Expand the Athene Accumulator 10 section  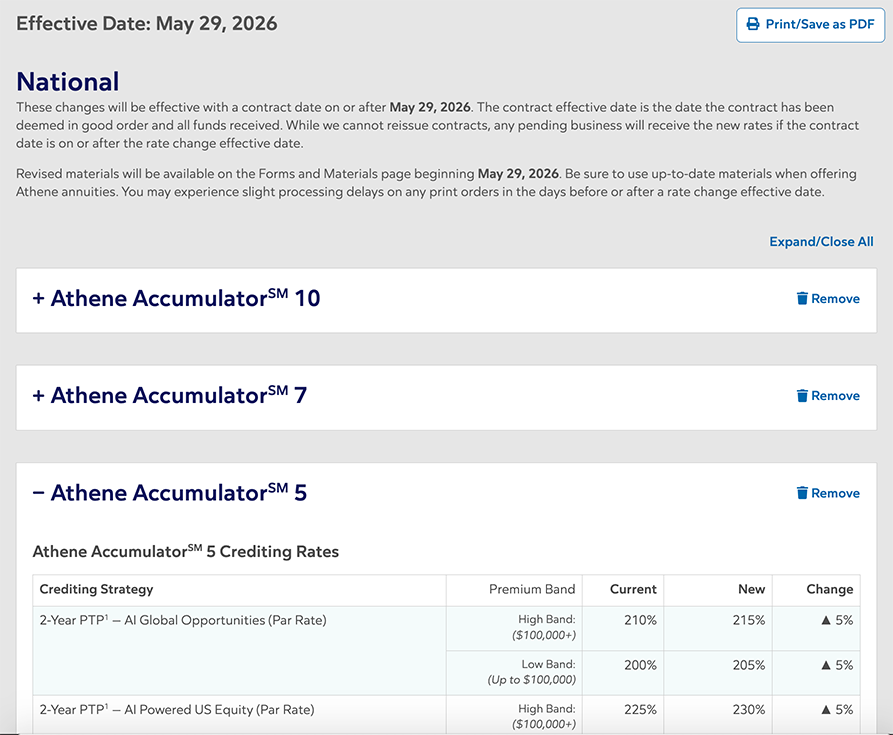(x=176, y=298)
